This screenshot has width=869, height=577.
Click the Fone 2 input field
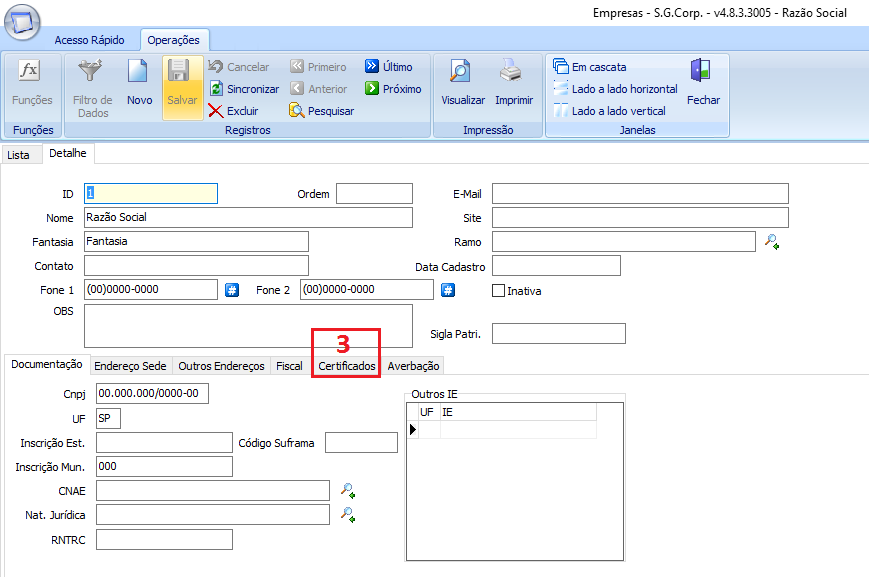pos(367,289)
